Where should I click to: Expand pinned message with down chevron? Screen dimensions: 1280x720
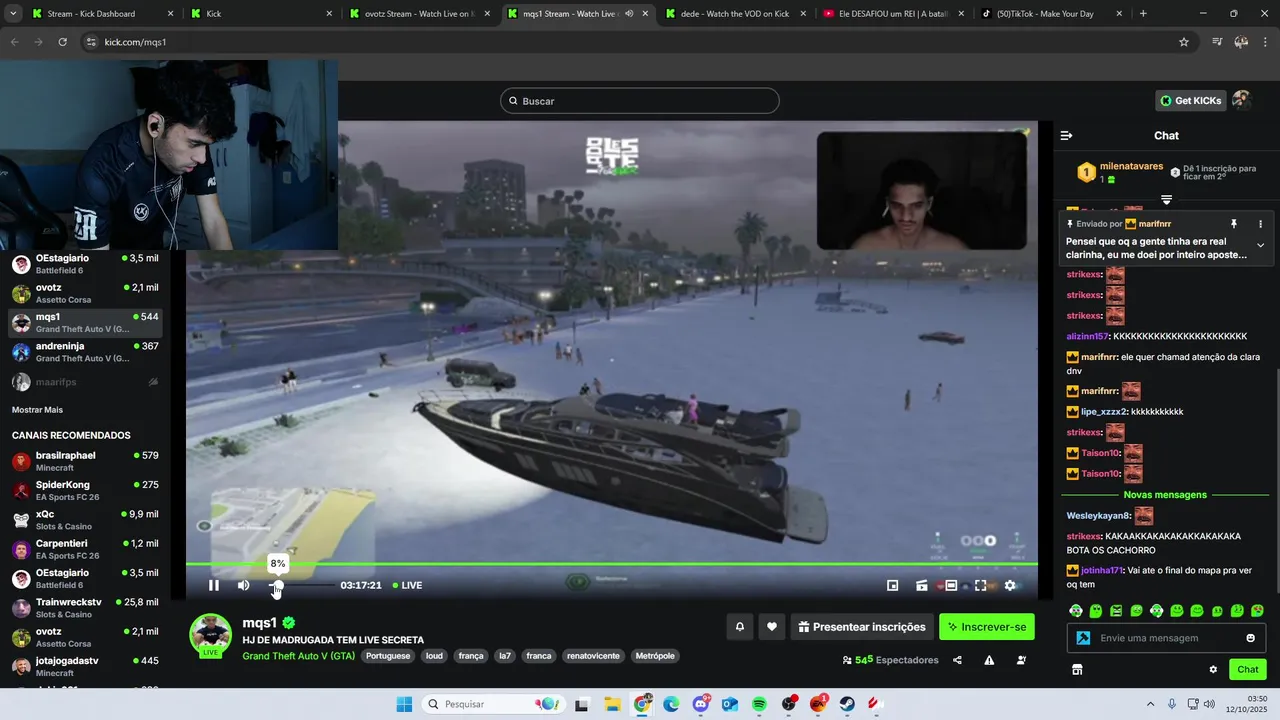(1260, 245)
